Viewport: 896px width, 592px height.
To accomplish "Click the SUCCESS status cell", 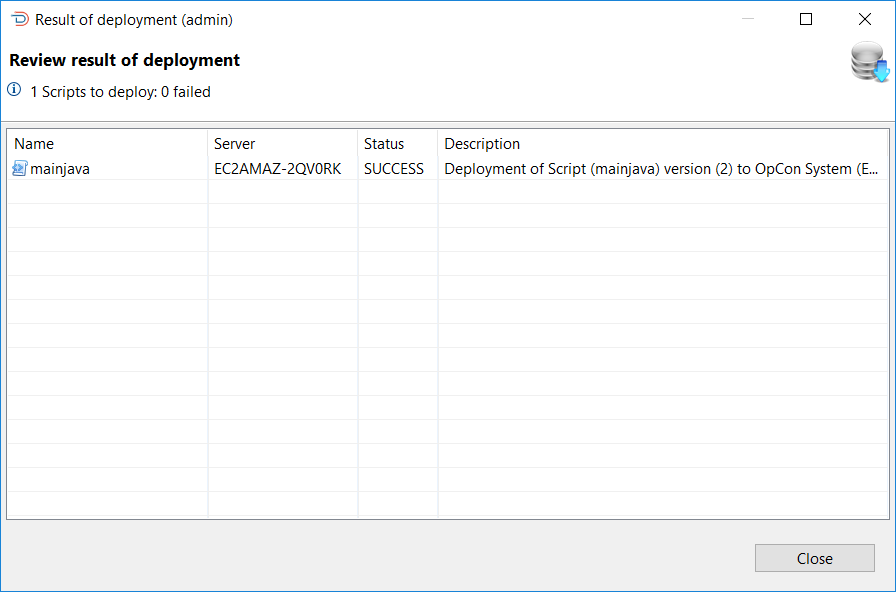I will point(394,169).
